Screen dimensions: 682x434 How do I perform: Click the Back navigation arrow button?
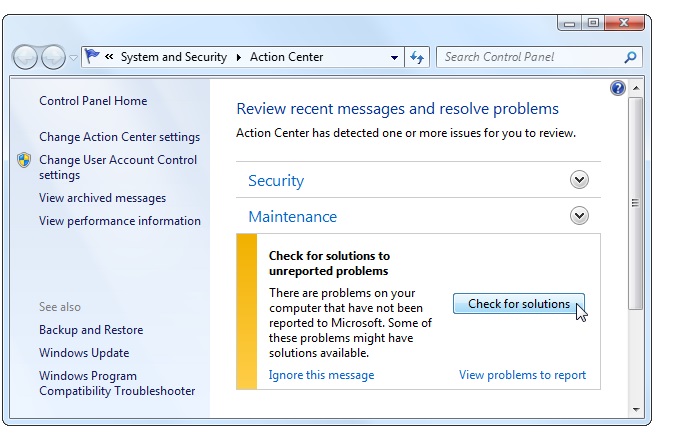coord(25,57)
